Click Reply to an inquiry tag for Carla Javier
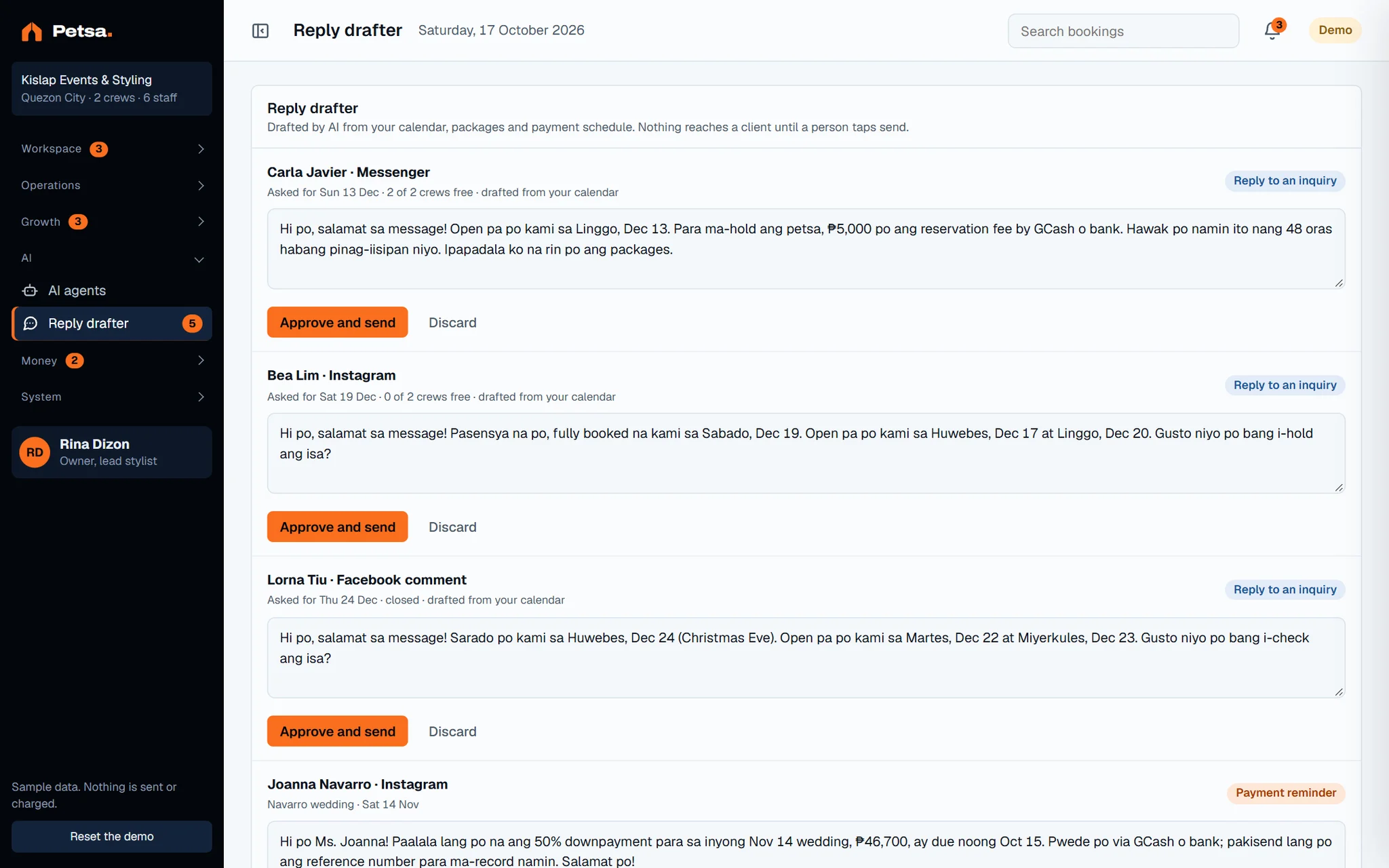Image resolution: width=1389 pixels, height=868 pixels. coord(1285,180)
